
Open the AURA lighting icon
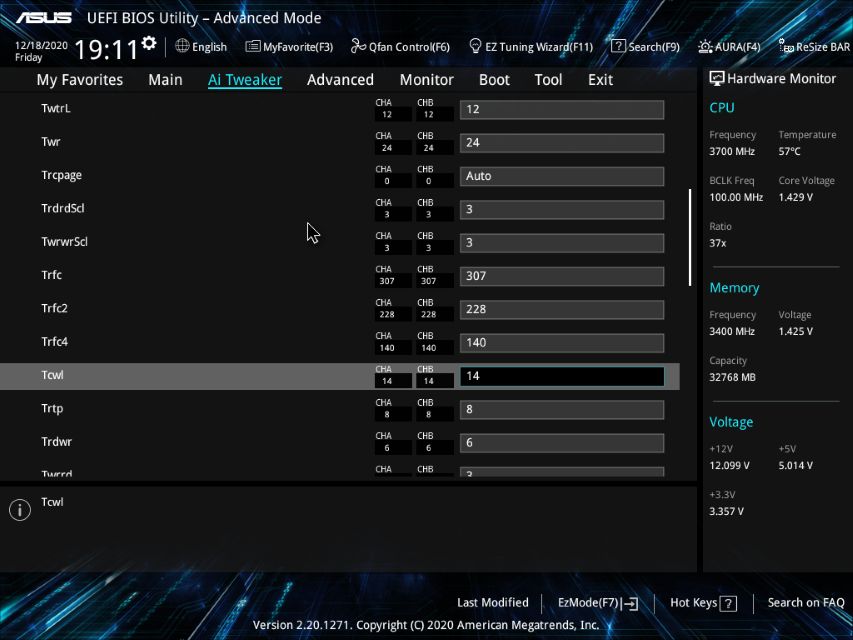(x=705, y=46)
